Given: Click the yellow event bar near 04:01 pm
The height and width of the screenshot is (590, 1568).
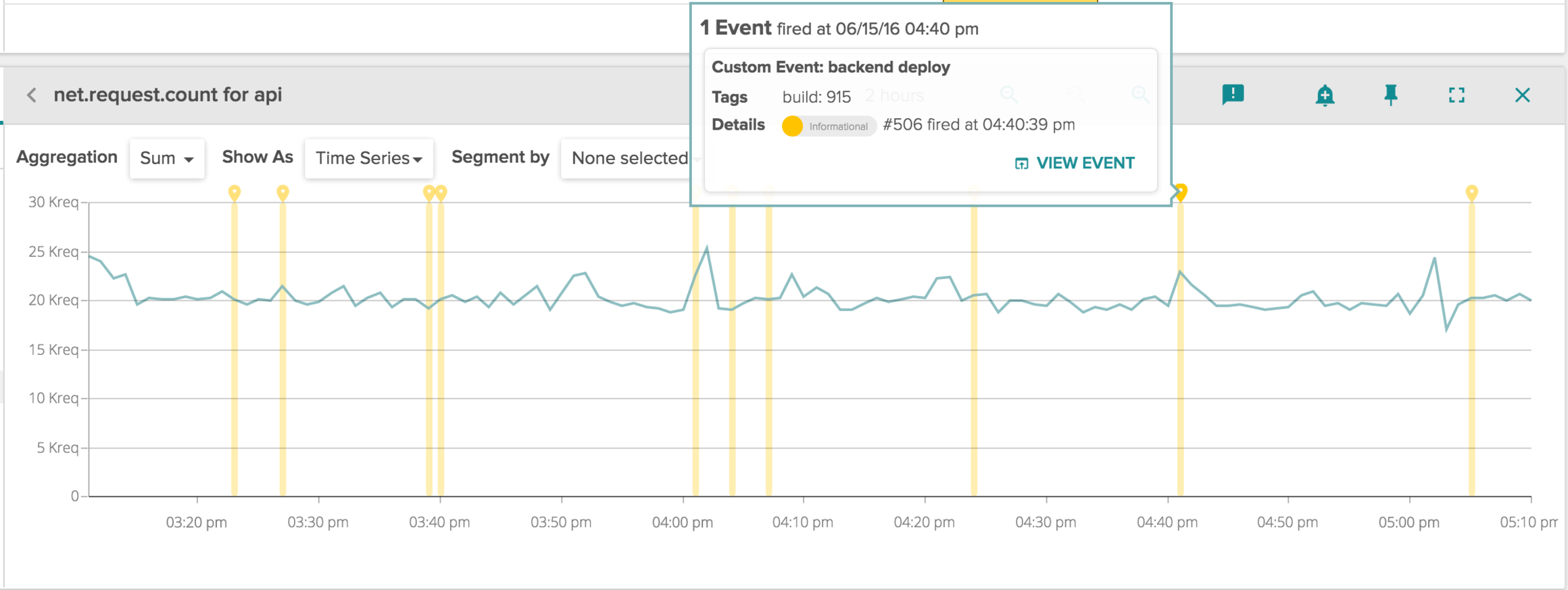Looking at the screenshot, I should pyautogui.click(x=695, y=351).
